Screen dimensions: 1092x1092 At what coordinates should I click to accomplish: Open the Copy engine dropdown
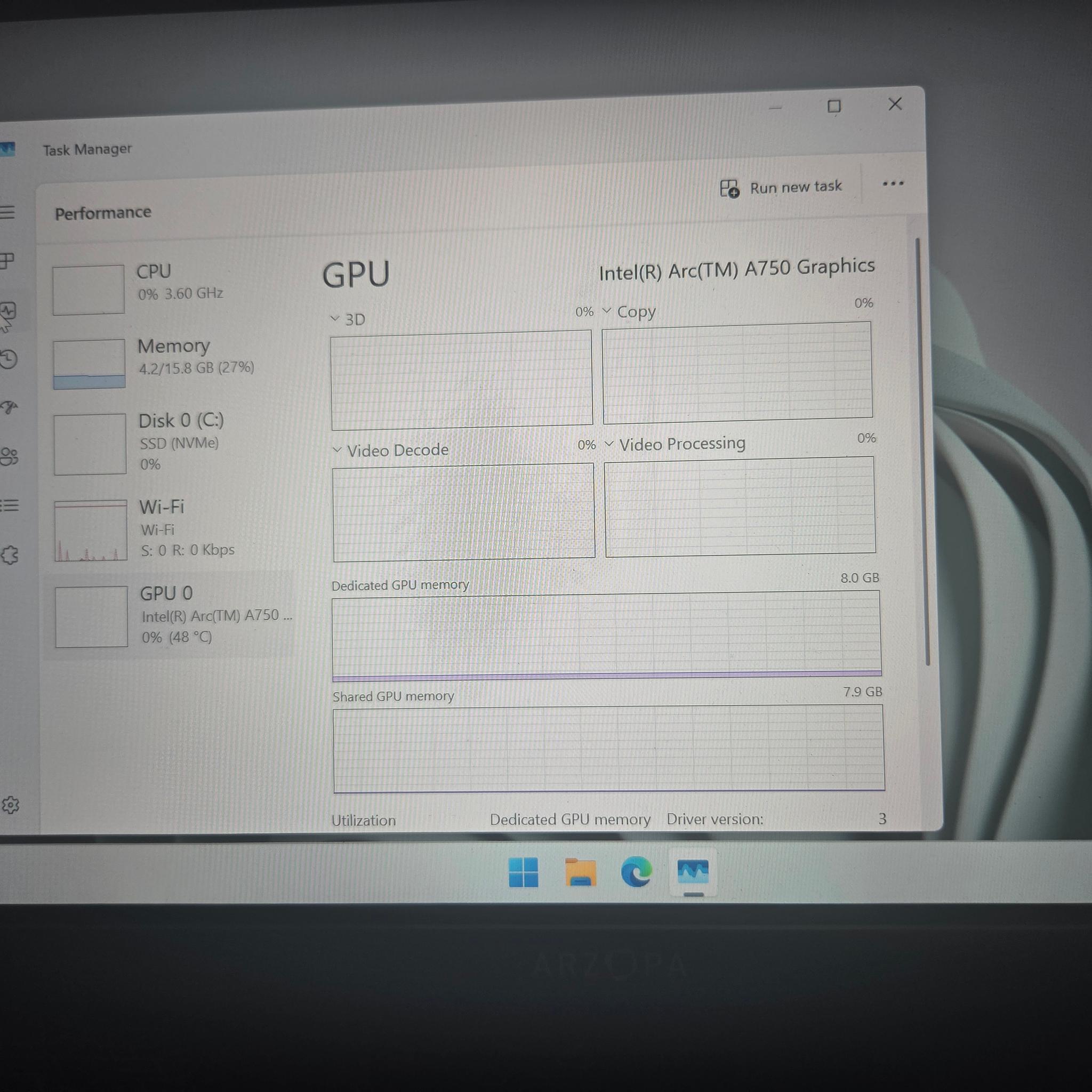click(629, 311)
